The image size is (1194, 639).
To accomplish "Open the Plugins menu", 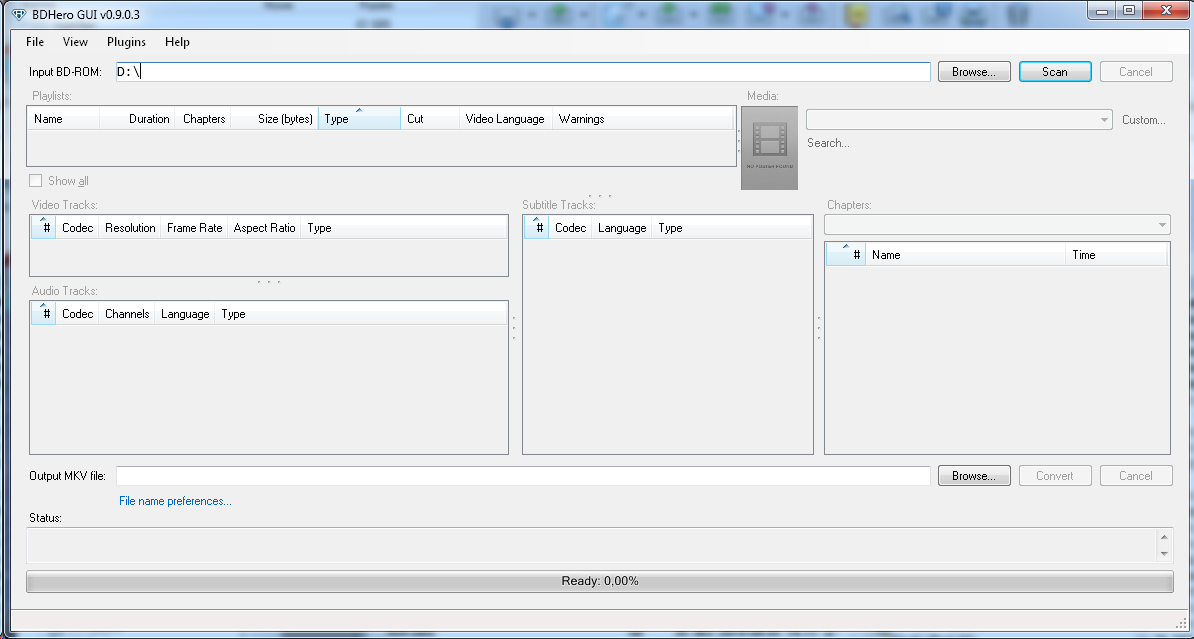I will pyautogui.click(x=126, y=42).
